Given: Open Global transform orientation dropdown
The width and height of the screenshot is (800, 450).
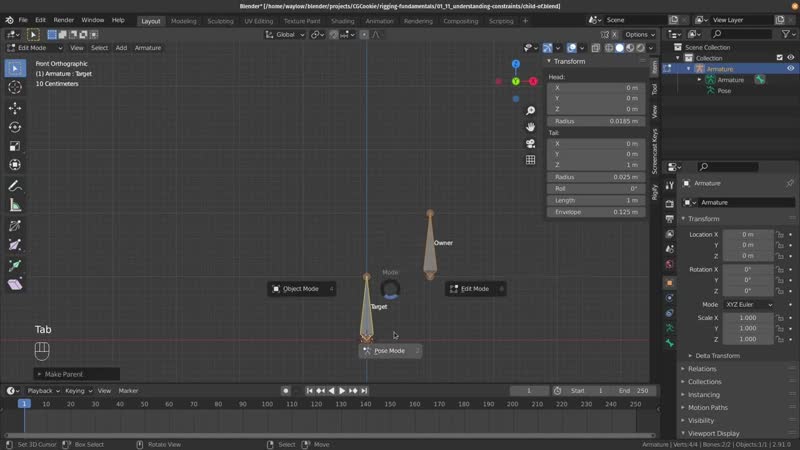Looking at the screenshot, I should (x=285, y=35).
